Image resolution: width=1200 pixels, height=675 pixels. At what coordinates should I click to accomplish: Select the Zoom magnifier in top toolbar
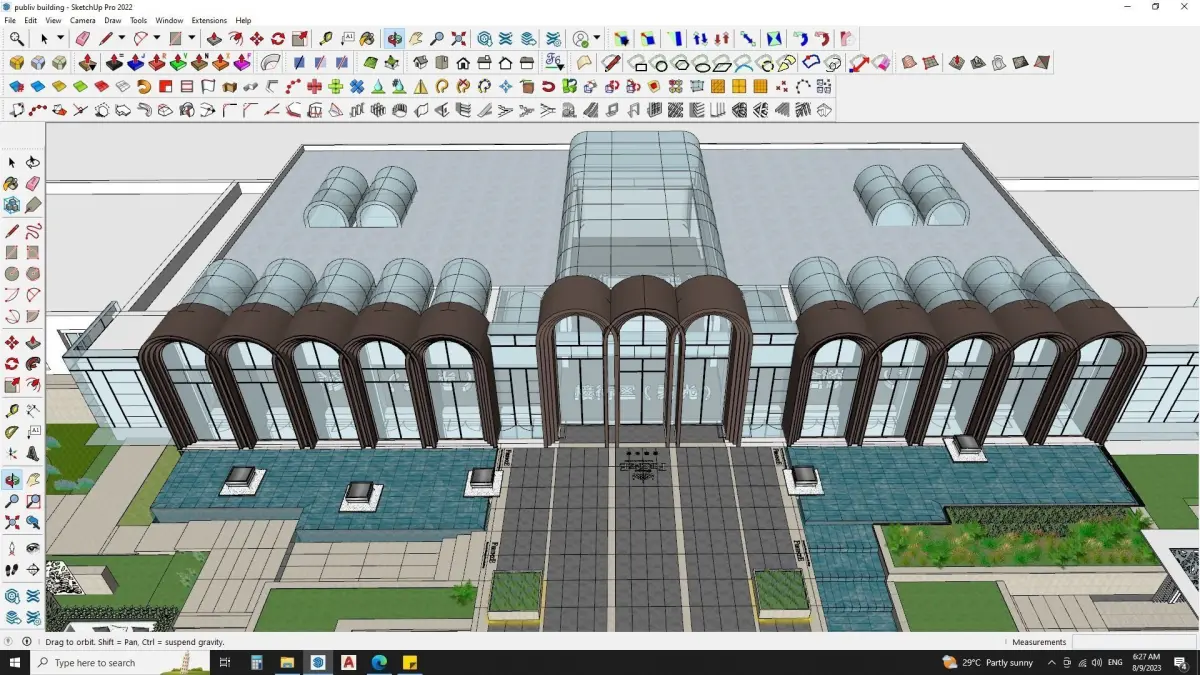click(x=437, y=39)
